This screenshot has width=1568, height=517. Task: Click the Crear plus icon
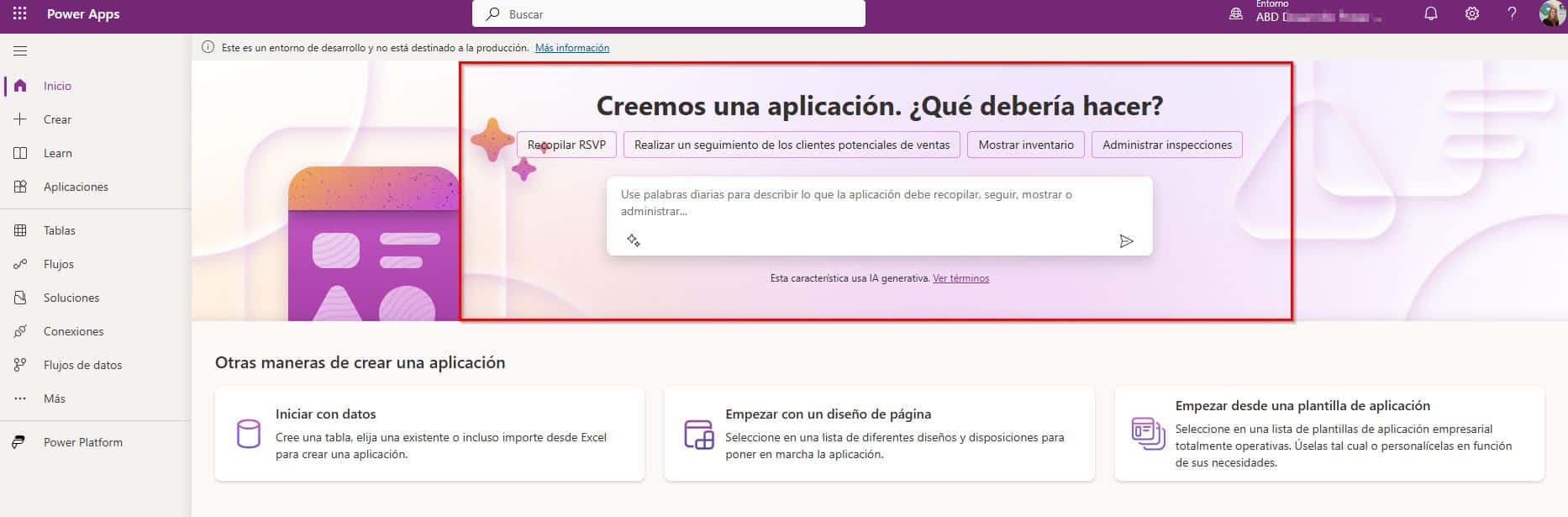tap(20, 119)
